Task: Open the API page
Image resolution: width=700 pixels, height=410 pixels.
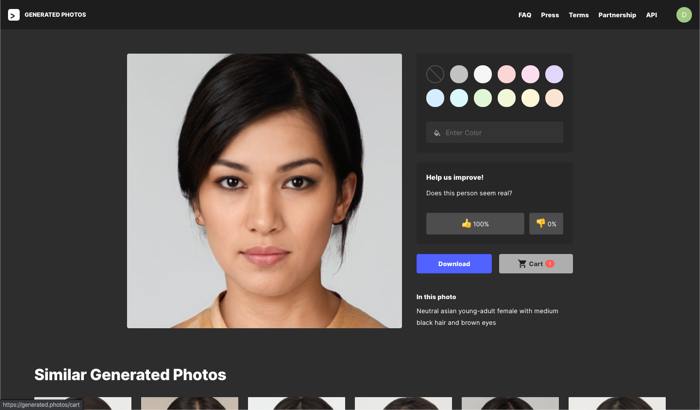Action: coord(651,15)
